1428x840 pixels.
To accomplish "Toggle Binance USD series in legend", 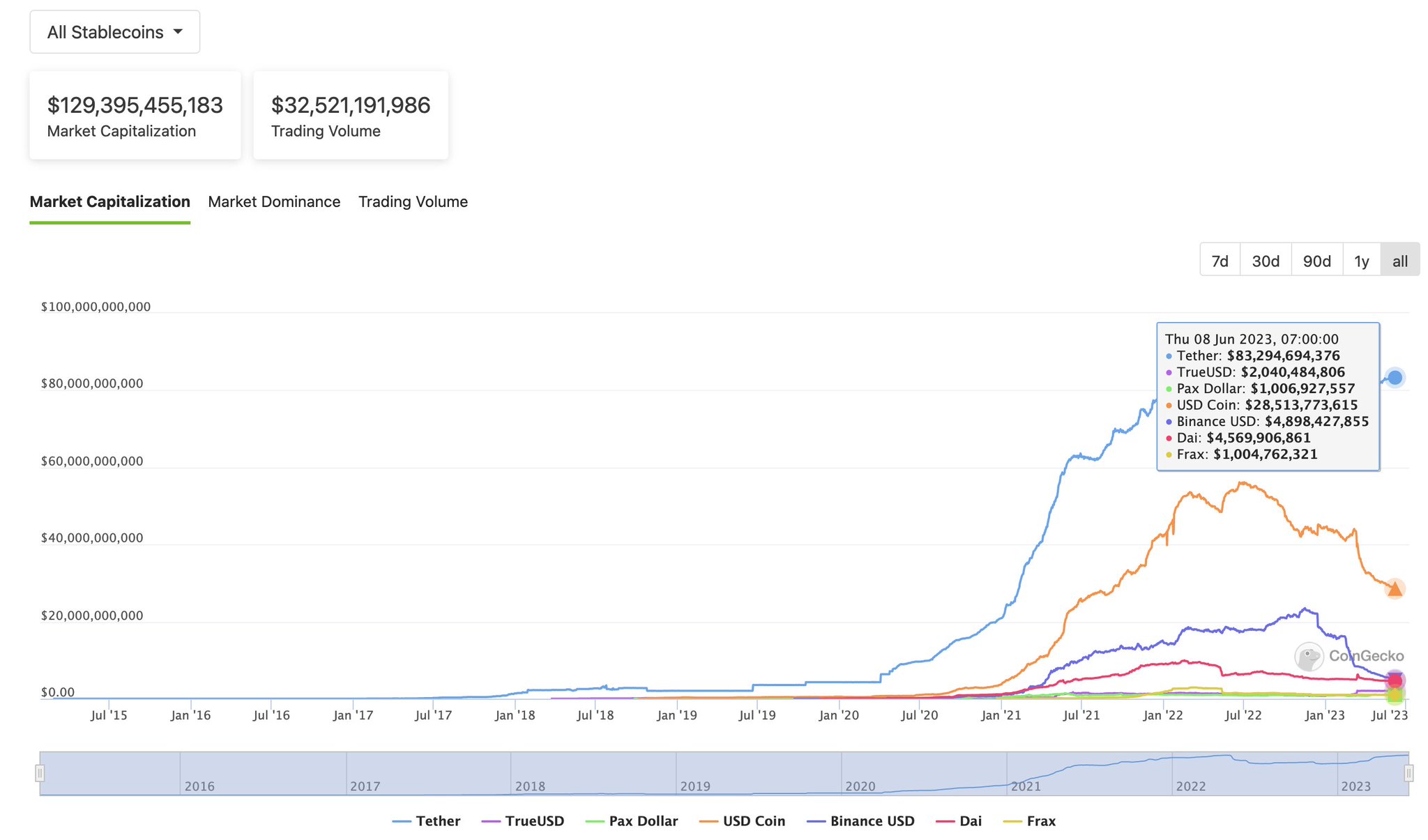I will 860,821.
